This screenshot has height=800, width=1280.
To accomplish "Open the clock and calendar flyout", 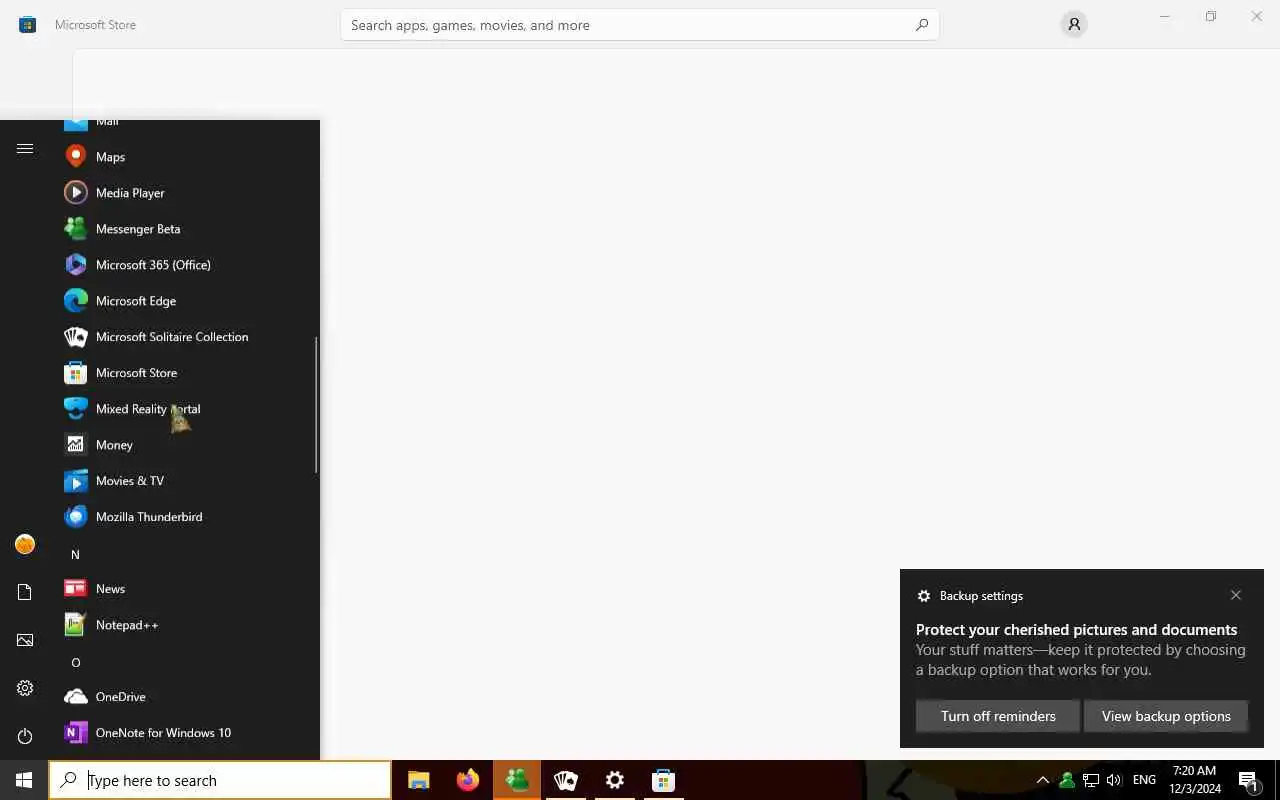I will [1195, 780].
